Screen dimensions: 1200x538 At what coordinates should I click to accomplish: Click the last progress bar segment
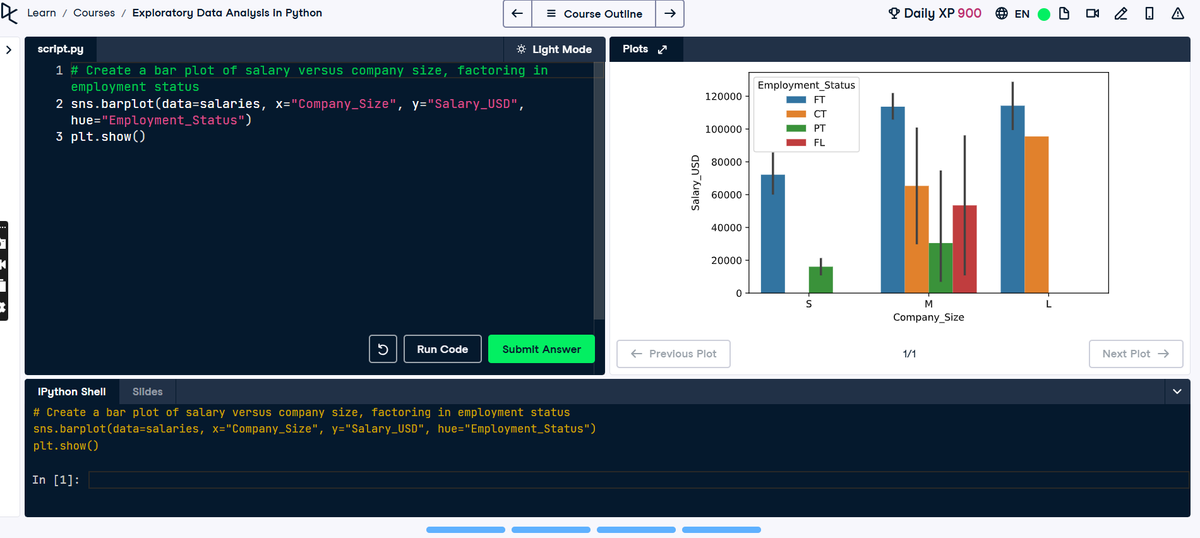coord(722,529)
